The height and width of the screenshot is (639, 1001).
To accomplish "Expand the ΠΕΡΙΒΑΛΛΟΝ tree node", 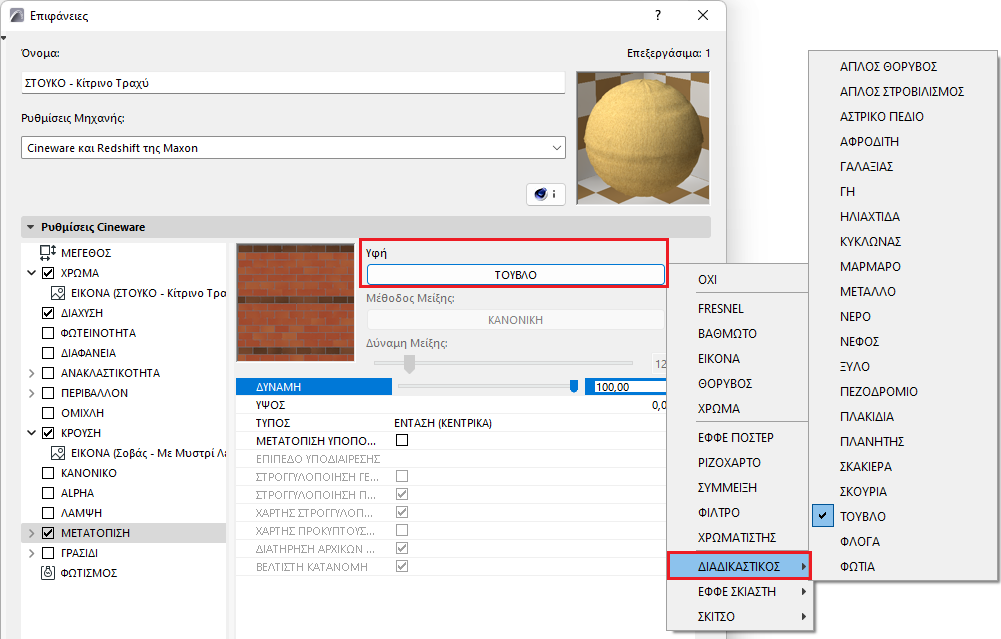I will pos(31,393).
